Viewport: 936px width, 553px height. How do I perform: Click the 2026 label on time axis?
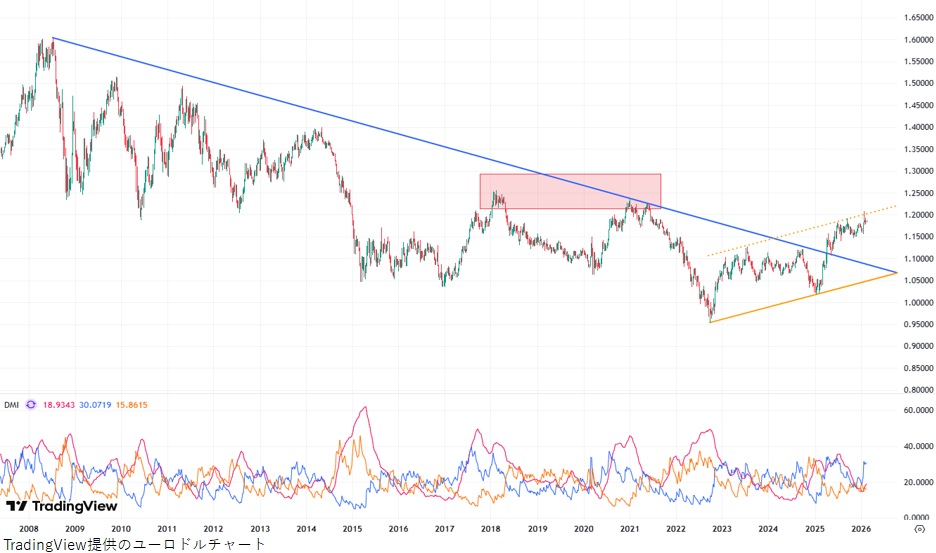[x=861, y=528]
